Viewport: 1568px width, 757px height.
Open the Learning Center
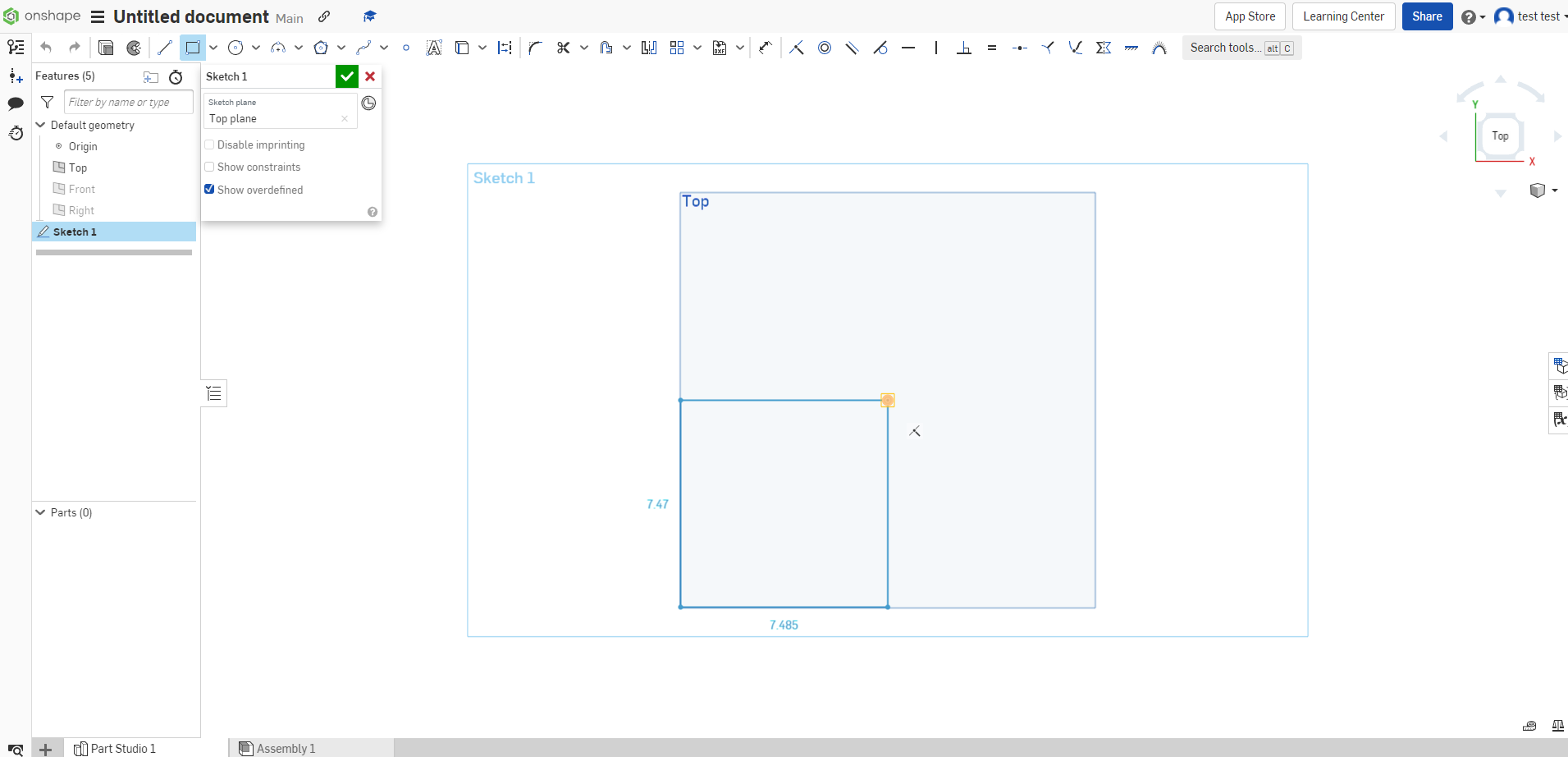[1343, 16]
